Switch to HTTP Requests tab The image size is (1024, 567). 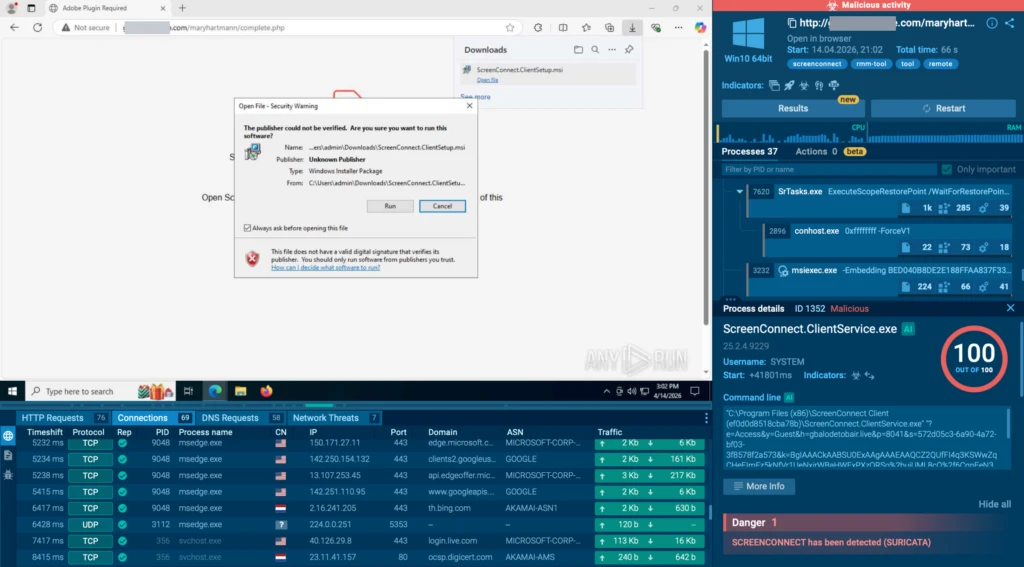[x=63, y=418]
